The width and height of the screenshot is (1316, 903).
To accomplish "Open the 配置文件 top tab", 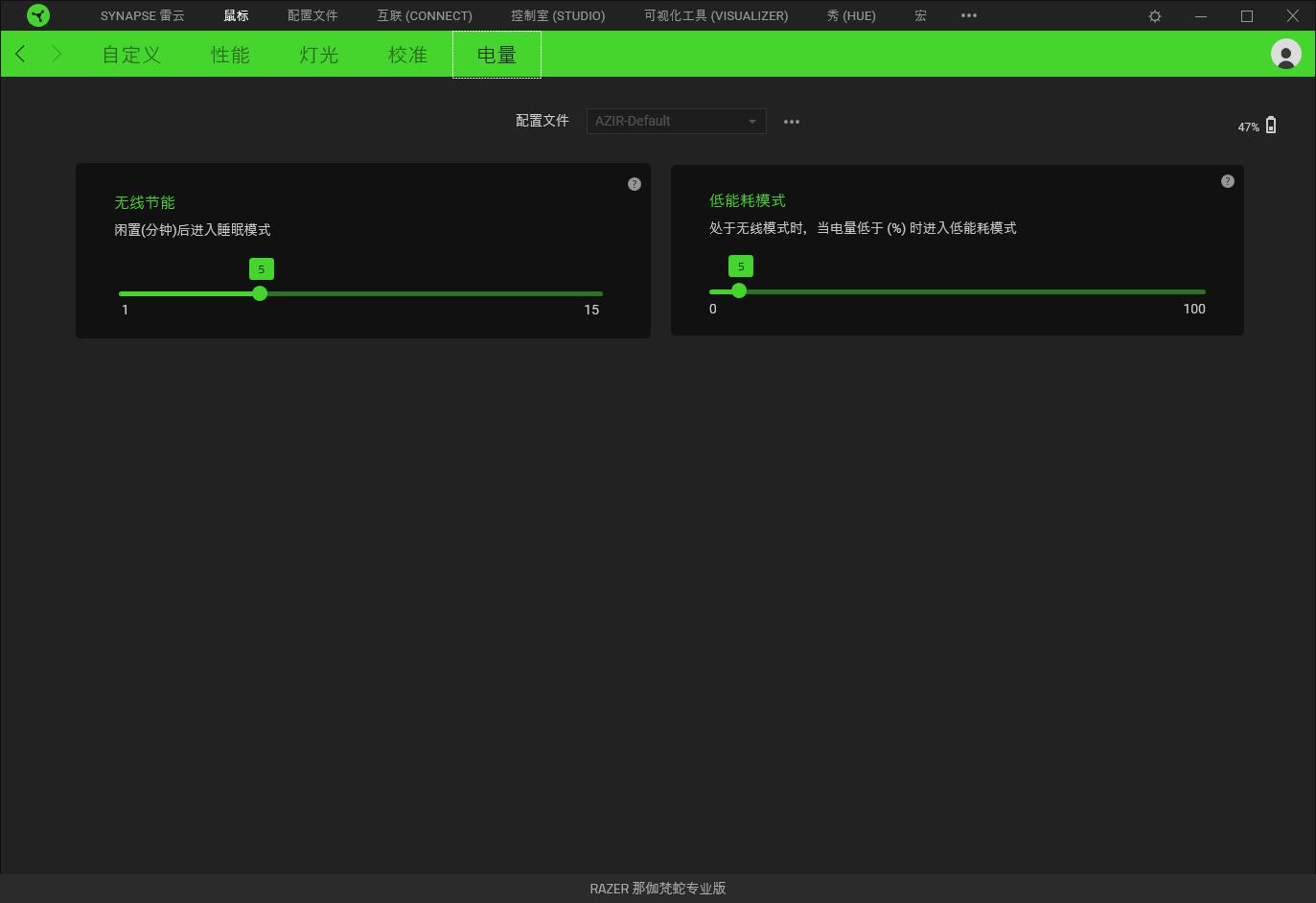I will click(x=312, y=15).
